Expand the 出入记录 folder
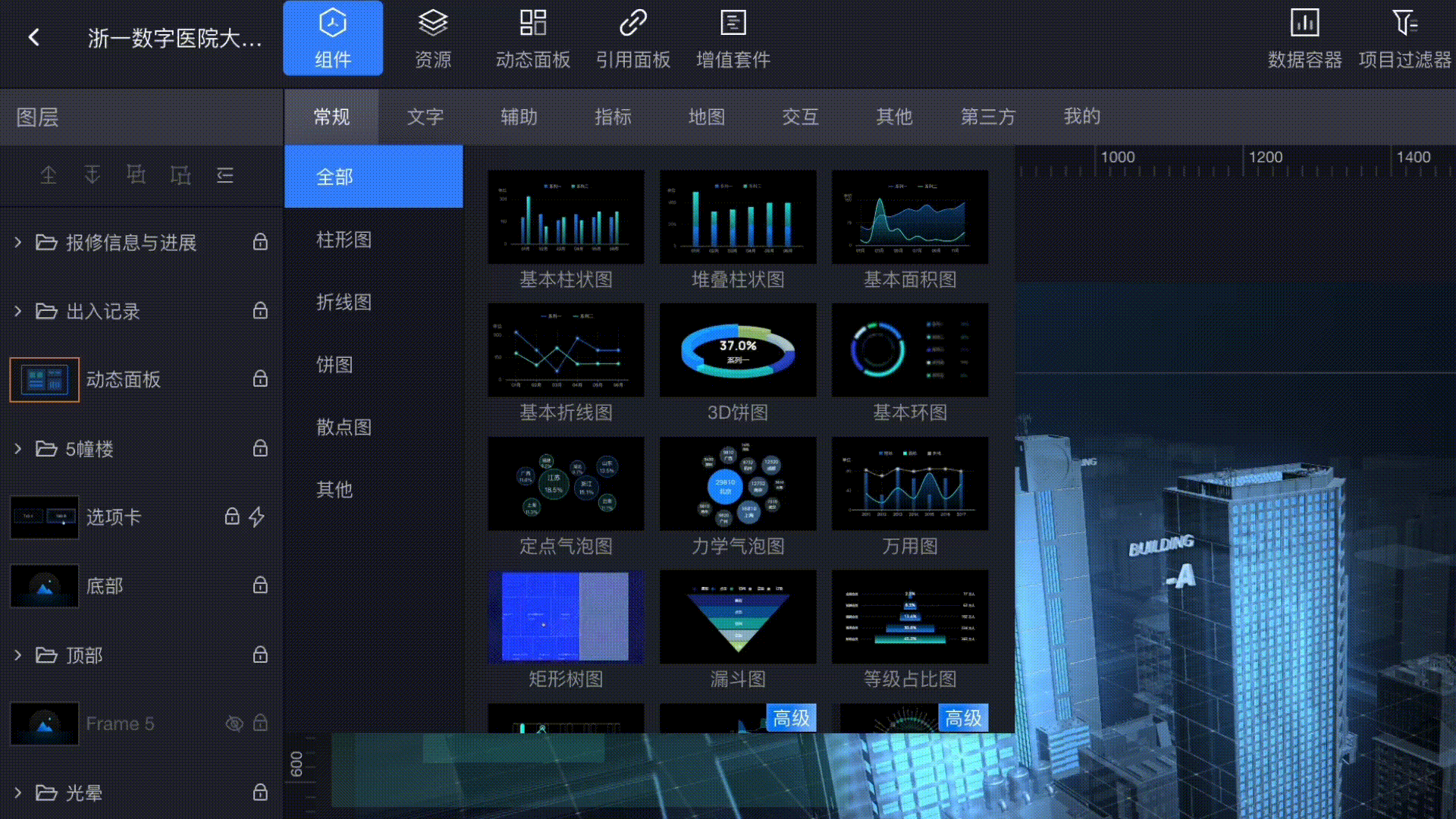The height and width of the screenshot is (819, 1456). click(x=18, y=311)
